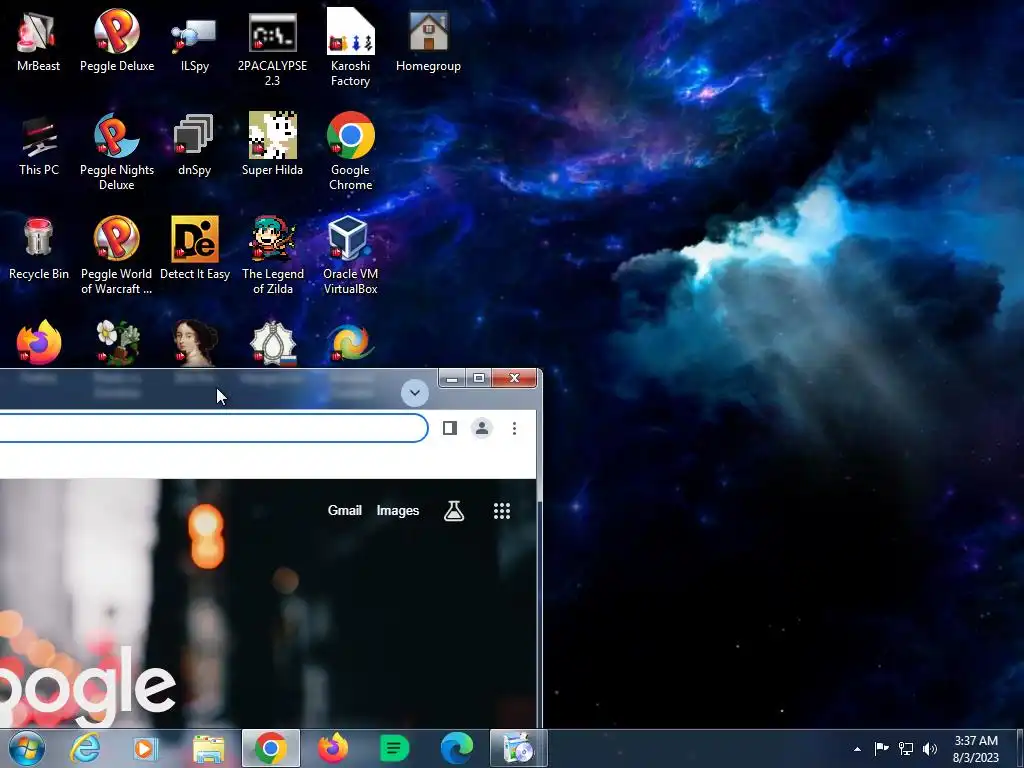Open the dnSpy desktop icon
The width and height of the screenshot is (1024, 768).
coord(195,144)
